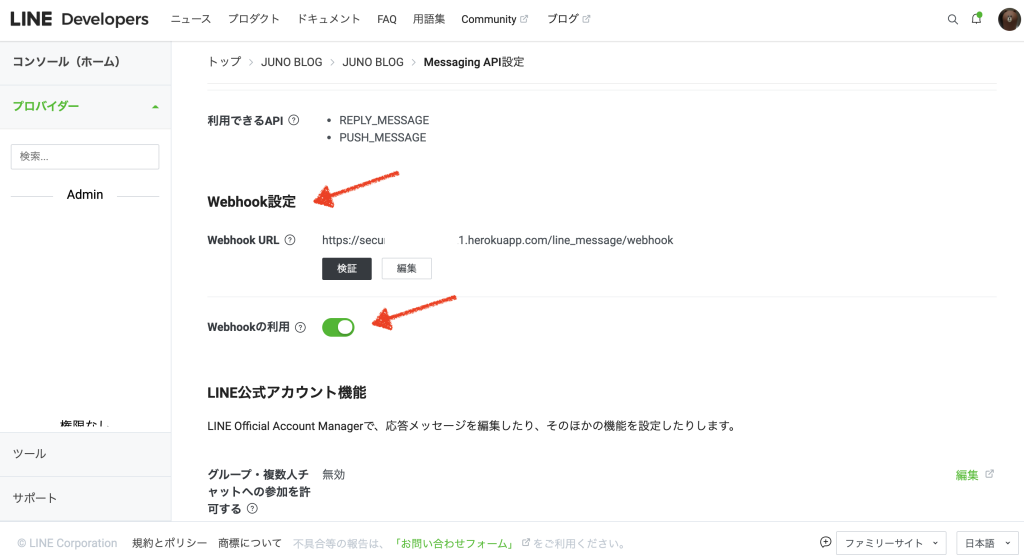This screenshot has height=560, width=1024.
Task: Click the Webhook URL address text
Action: 498,240
